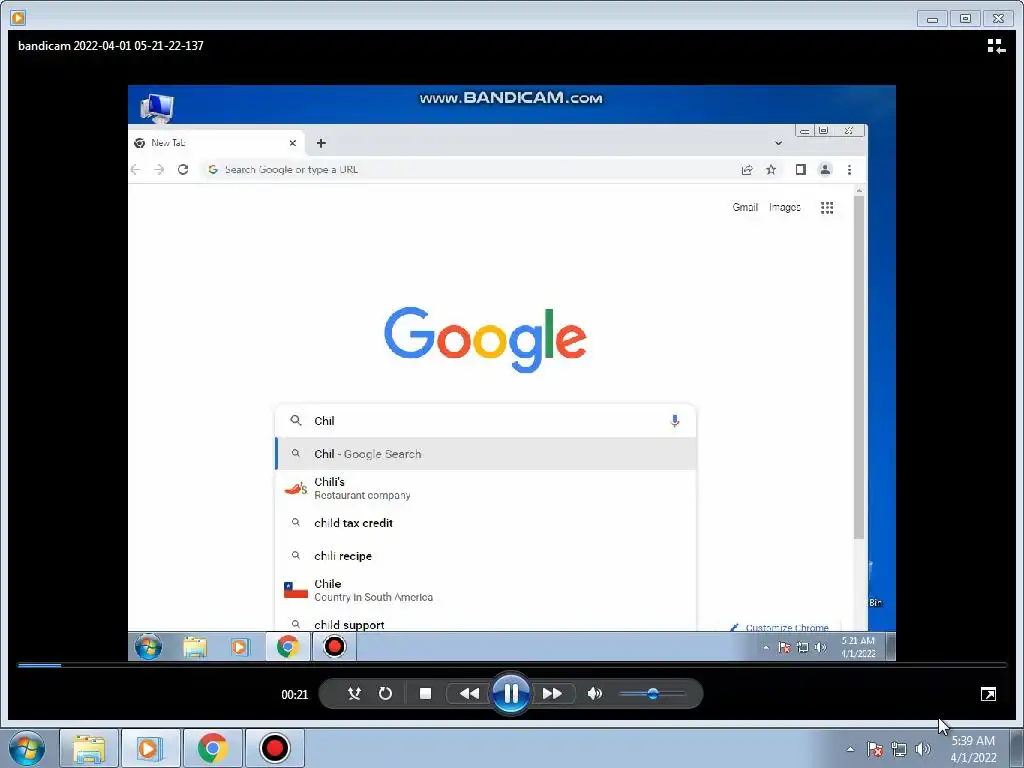The width and height of the screenshot is (1024, 768).
Task: Open the Images link
Action: (784, 207)
